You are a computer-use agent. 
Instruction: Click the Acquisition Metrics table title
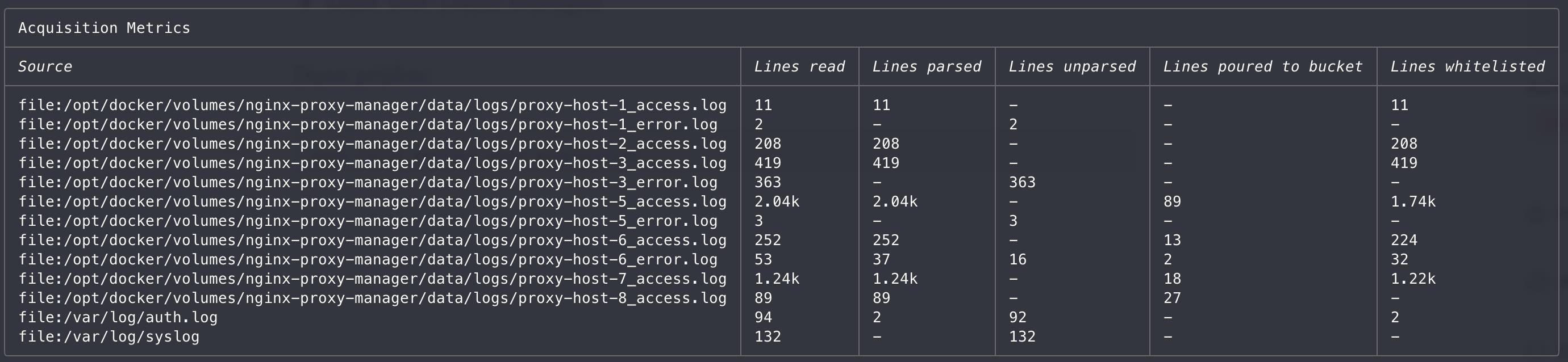(x=104, y=28)
